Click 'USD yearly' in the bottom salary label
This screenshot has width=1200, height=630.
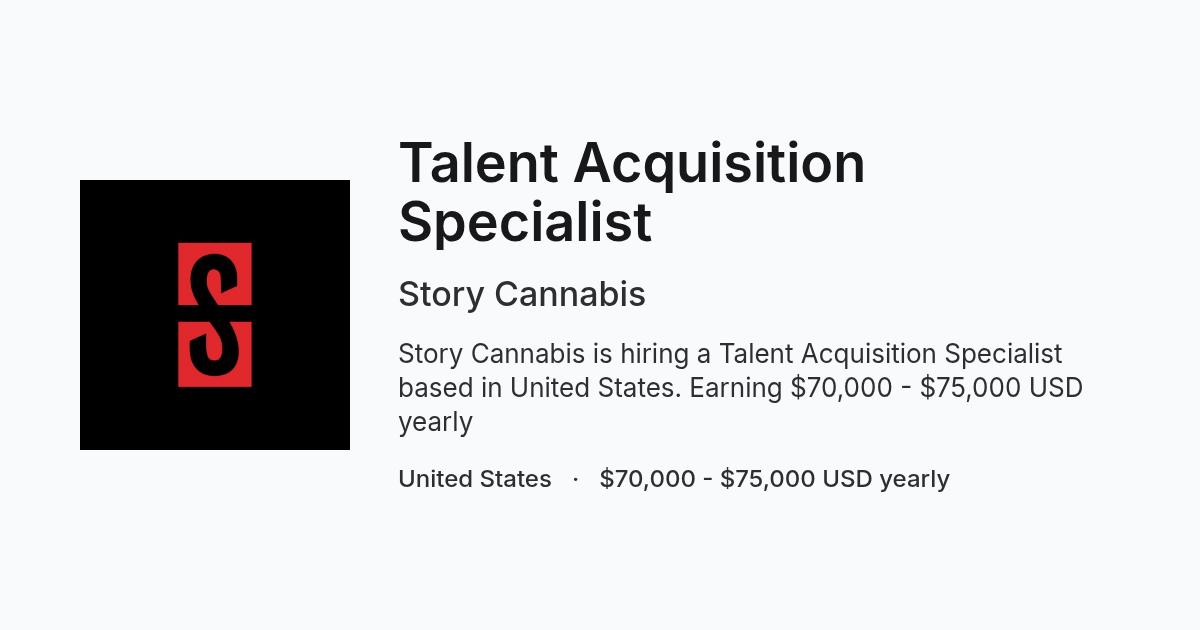click(886, 480)
